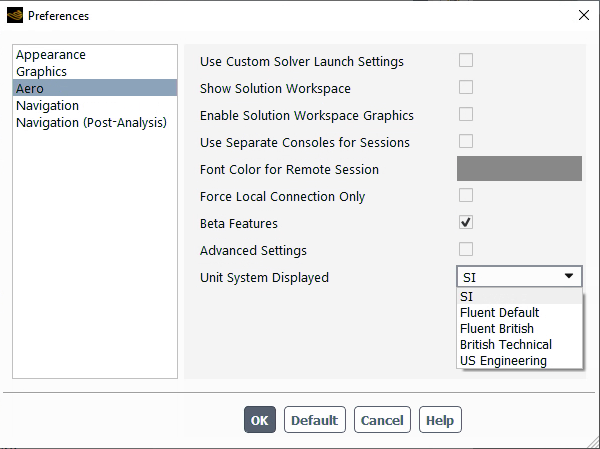Click the Default button

pyautogui.click(x=314, y=420)
